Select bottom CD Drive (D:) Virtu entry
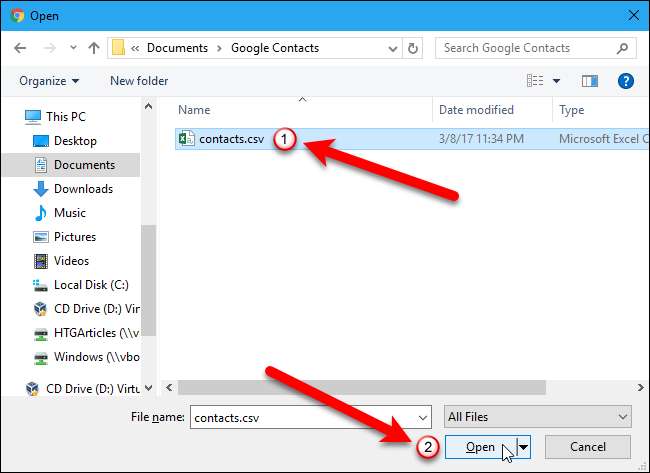The height and width of the screenshot is (473, 650). pyautogui.click(x=93, y=389)
